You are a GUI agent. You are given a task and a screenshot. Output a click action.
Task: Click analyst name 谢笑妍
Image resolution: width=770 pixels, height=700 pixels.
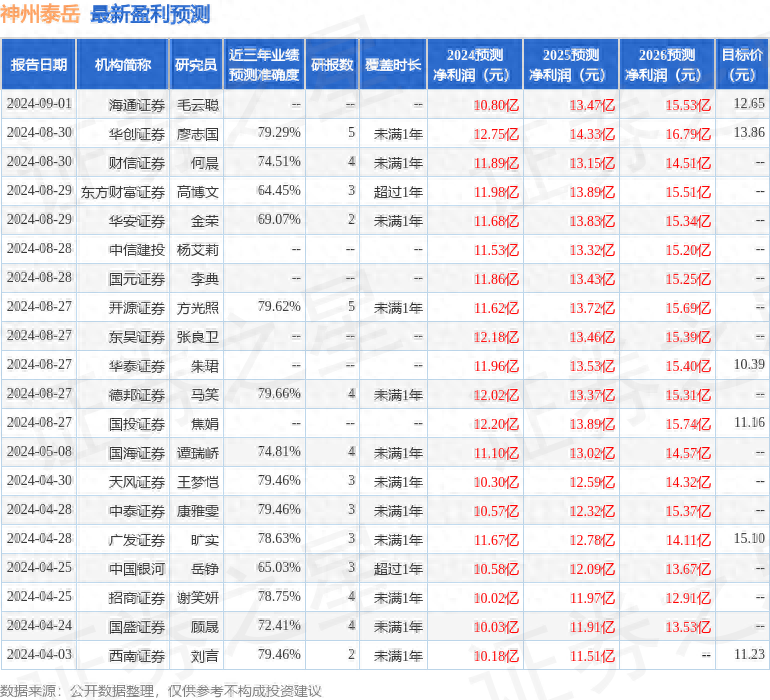197,598
